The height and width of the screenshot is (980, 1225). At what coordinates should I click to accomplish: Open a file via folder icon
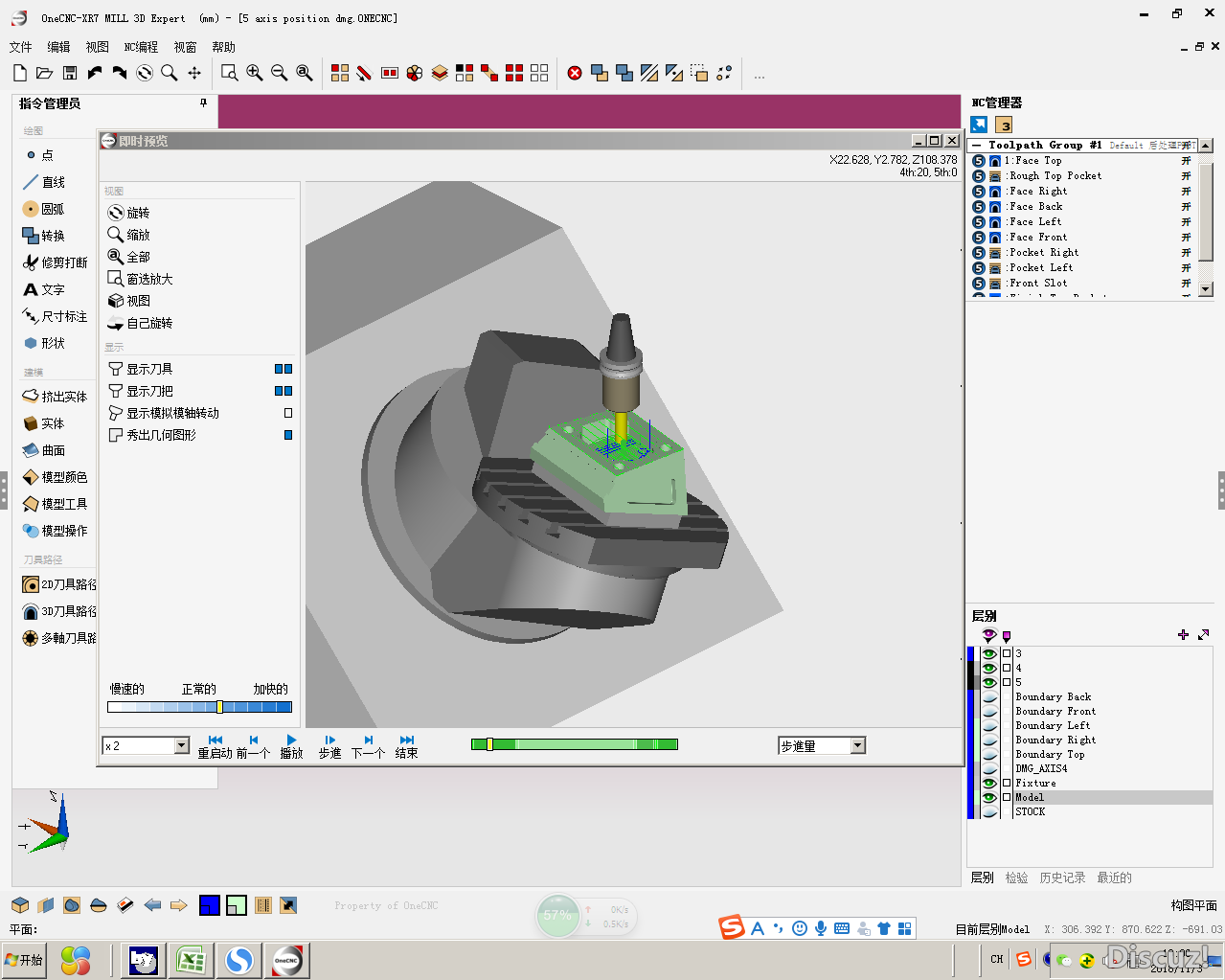tap(44, 73)
